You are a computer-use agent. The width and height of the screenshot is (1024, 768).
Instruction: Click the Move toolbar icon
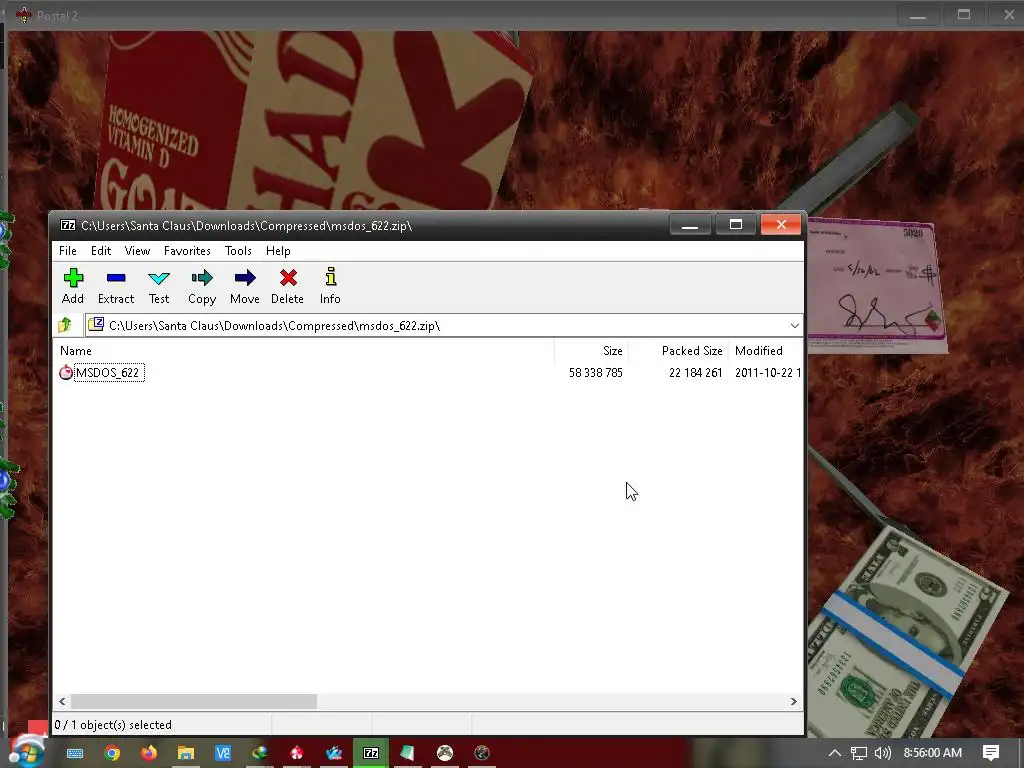[245, 286]
